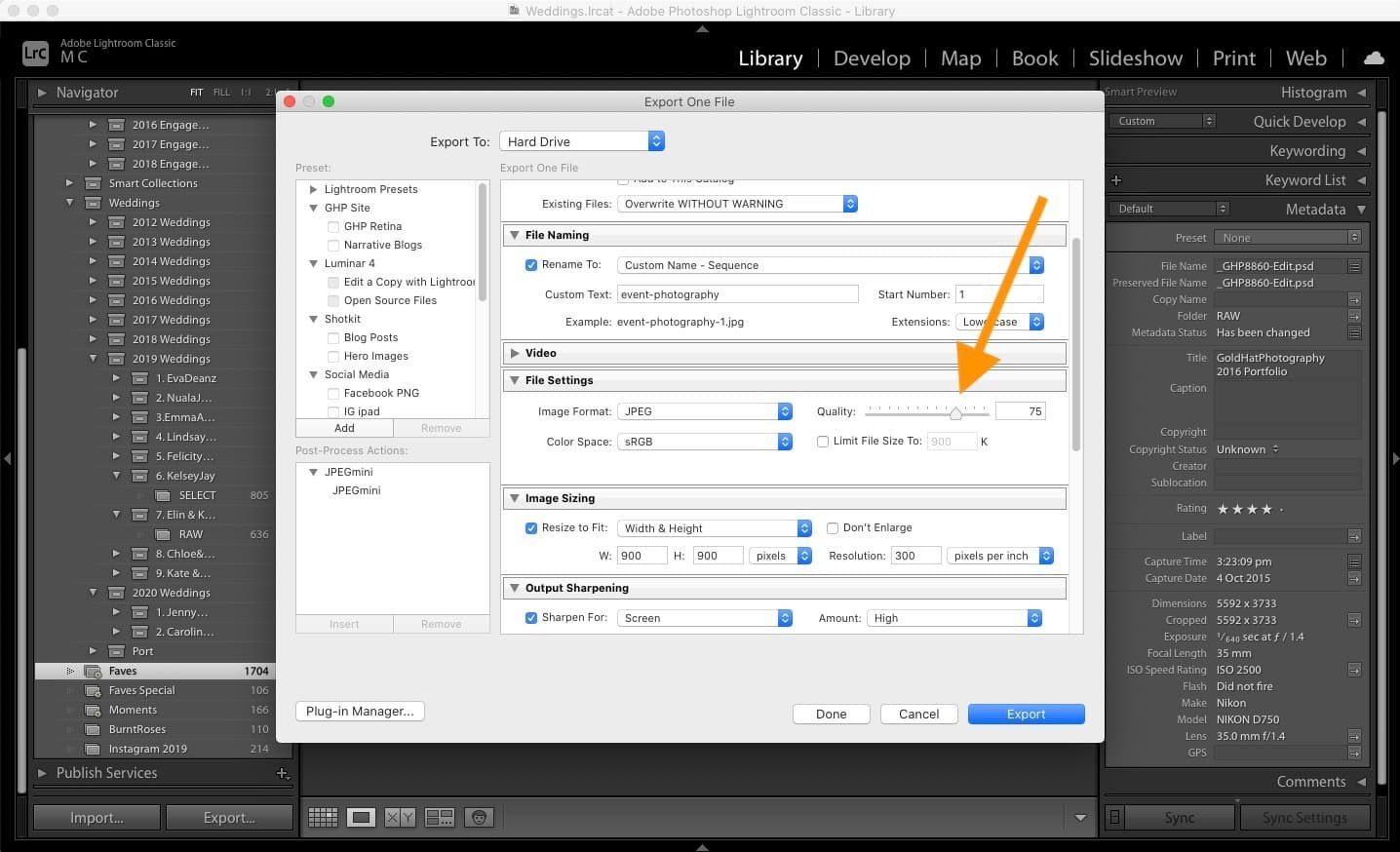Screen dimensions: 1400x852
Task: Click the icon beside Capture Date
Action: pos(1354,578)
